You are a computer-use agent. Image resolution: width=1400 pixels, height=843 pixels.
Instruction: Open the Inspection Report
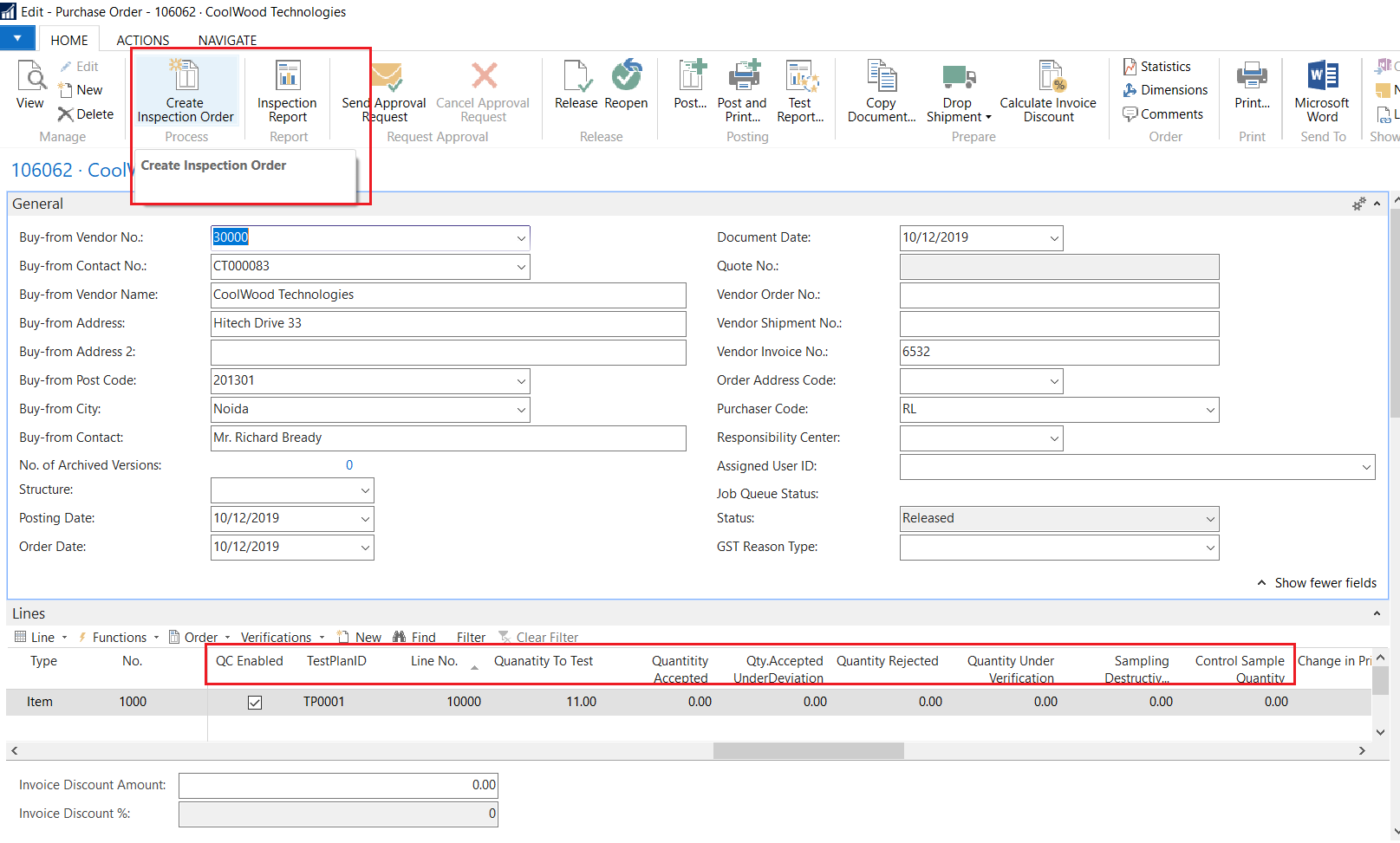point(287,91)
